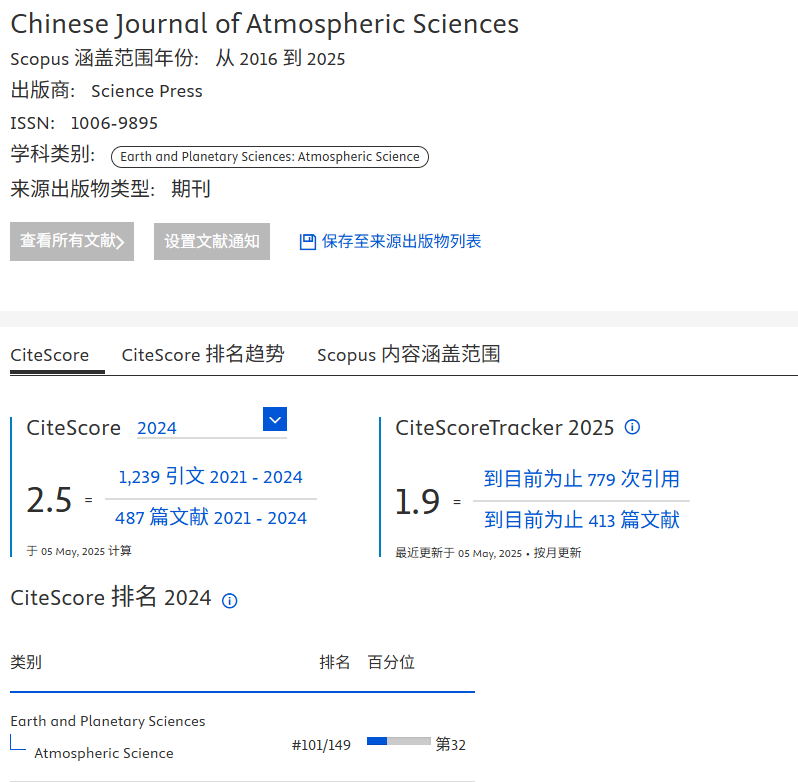Open the 487 篇文献 2021 - 2024 link

pyautogui.click(x=210, y=518)
